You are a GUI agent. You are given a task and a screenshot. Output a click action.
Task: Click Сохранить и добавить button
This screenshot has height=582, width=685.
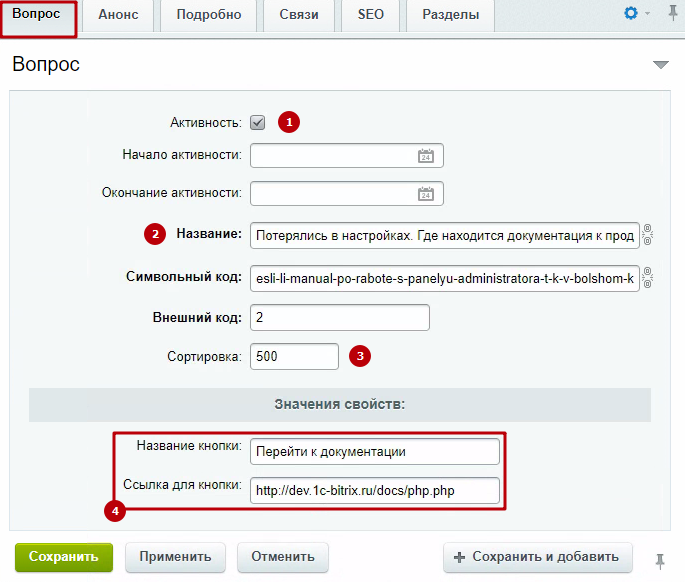point(537,557)
